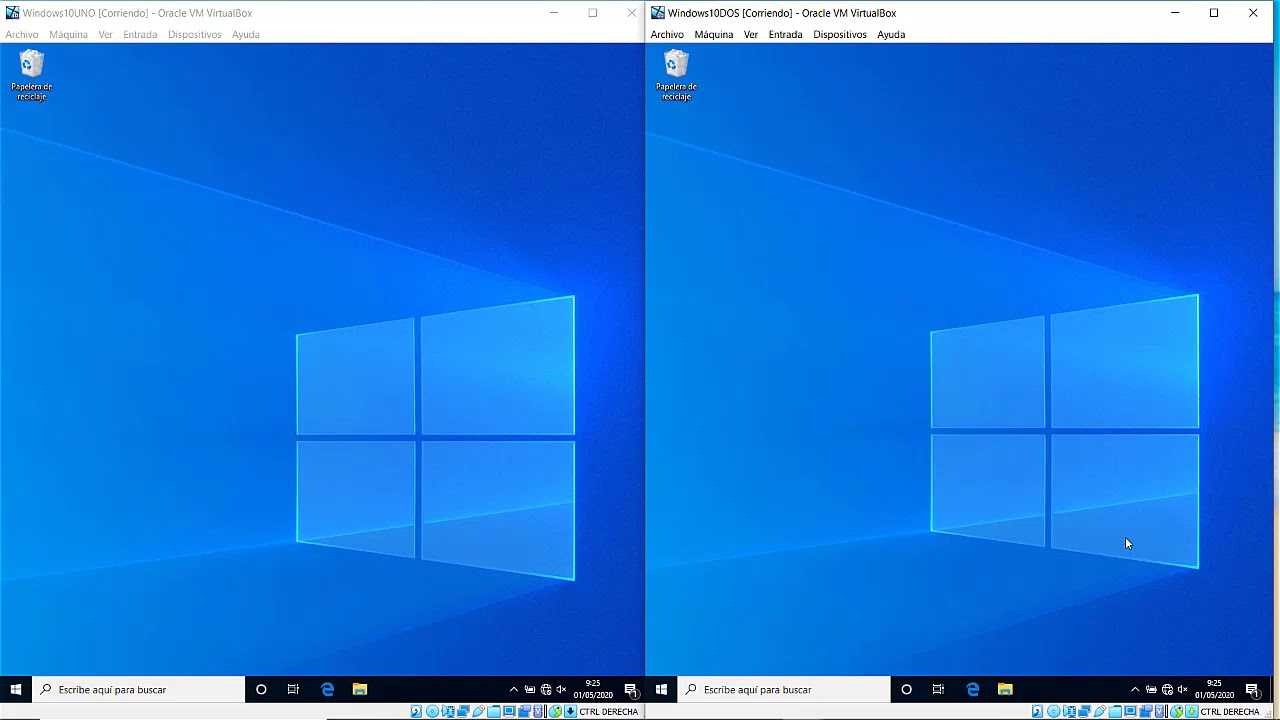Open Archivo menu in Windows10UNO window
This screenshot has height=720, width=1280.
click(x=22, y=34)
